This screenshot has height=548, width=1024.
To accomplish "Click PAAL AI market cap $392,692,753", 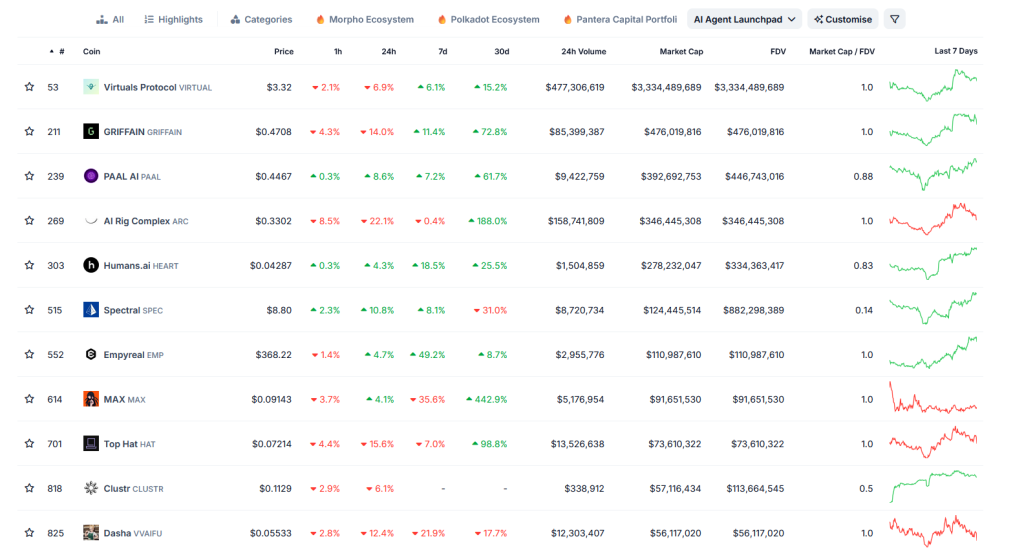I will [670, 176].
